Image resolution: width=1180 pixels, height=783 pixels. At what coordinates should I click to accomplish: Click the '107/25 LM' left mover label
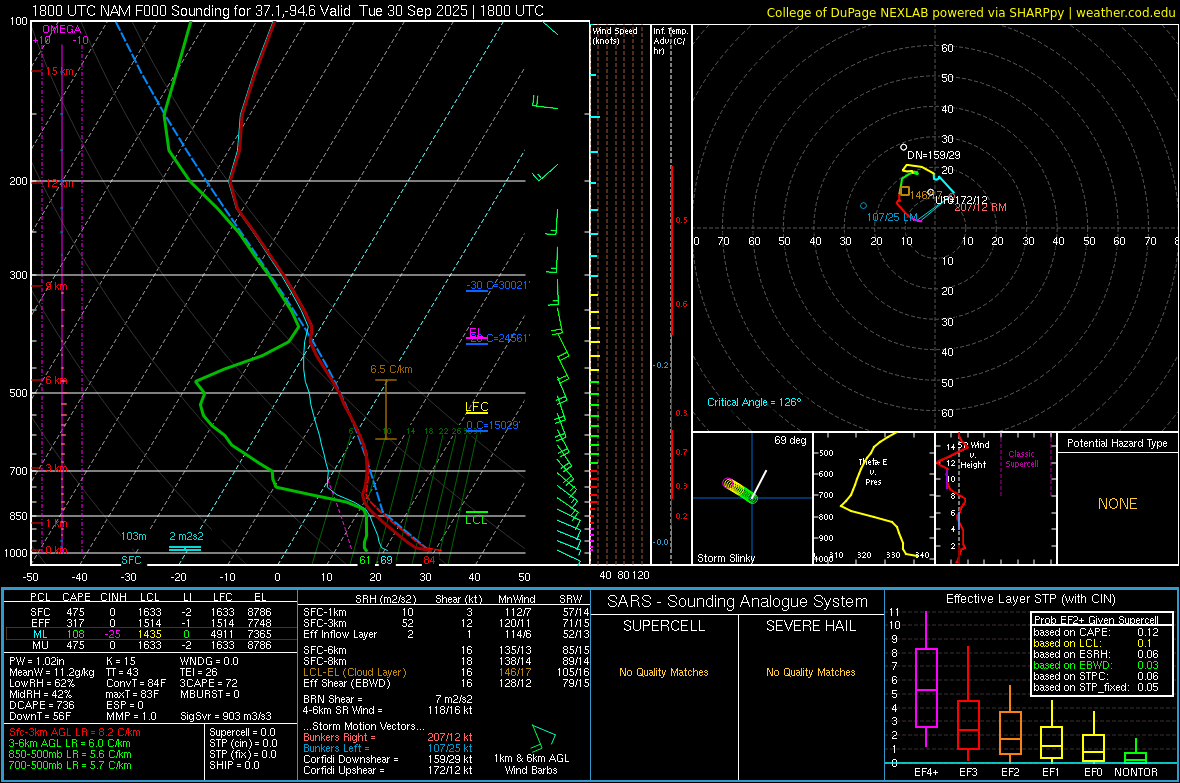[x=893, y=217]
